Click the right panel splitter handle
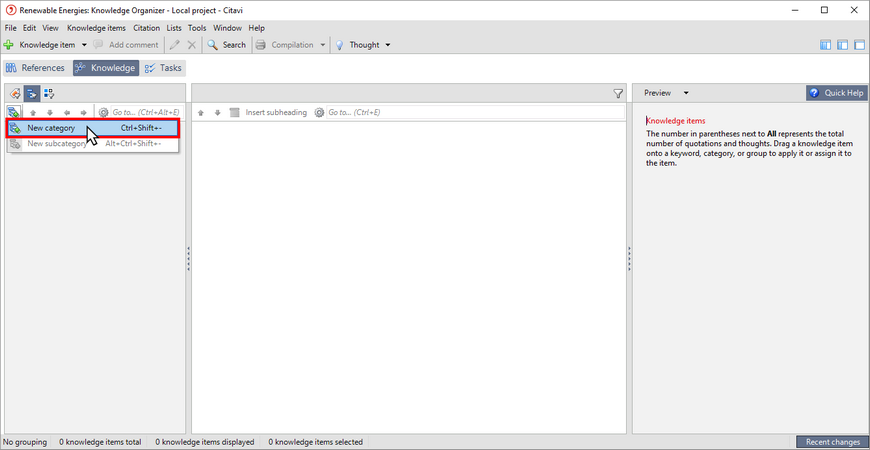This screenshot has height=450, width=870. [x=629, y=259]
